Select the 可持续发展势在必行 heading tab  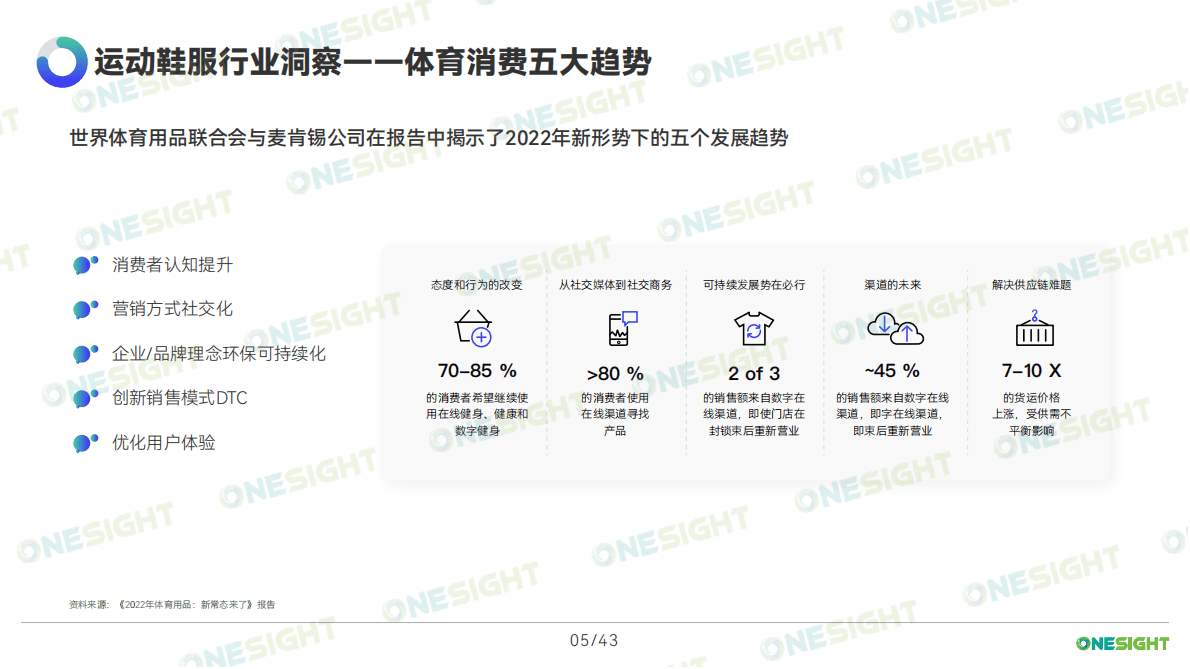pos(753,283)
